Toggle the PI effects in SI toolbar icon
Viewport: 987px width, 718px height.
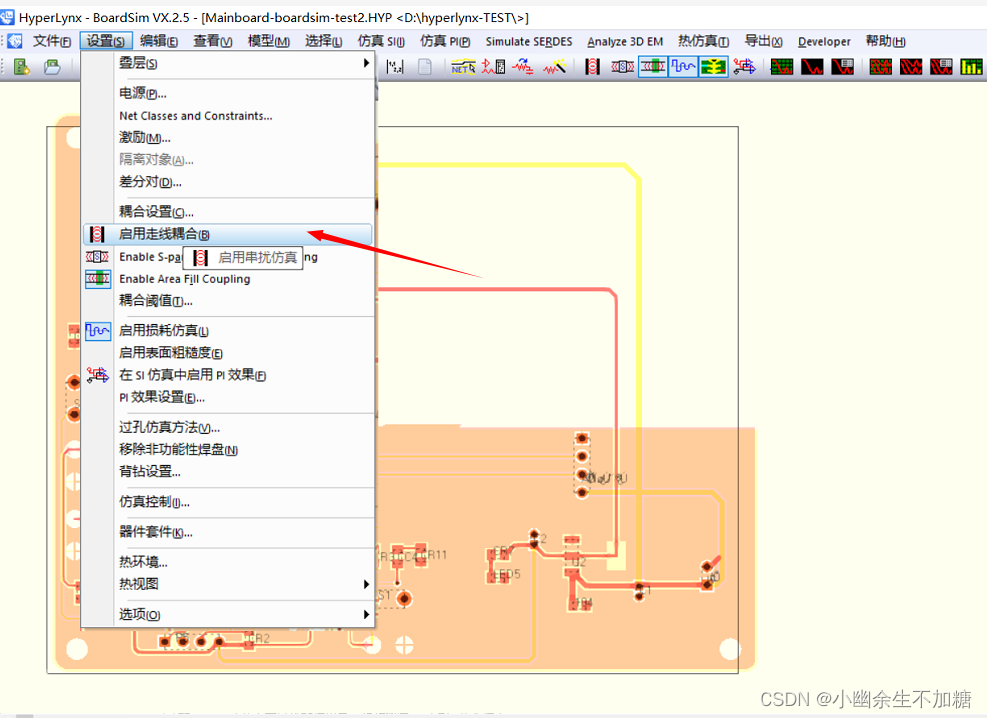pos(744,67)
